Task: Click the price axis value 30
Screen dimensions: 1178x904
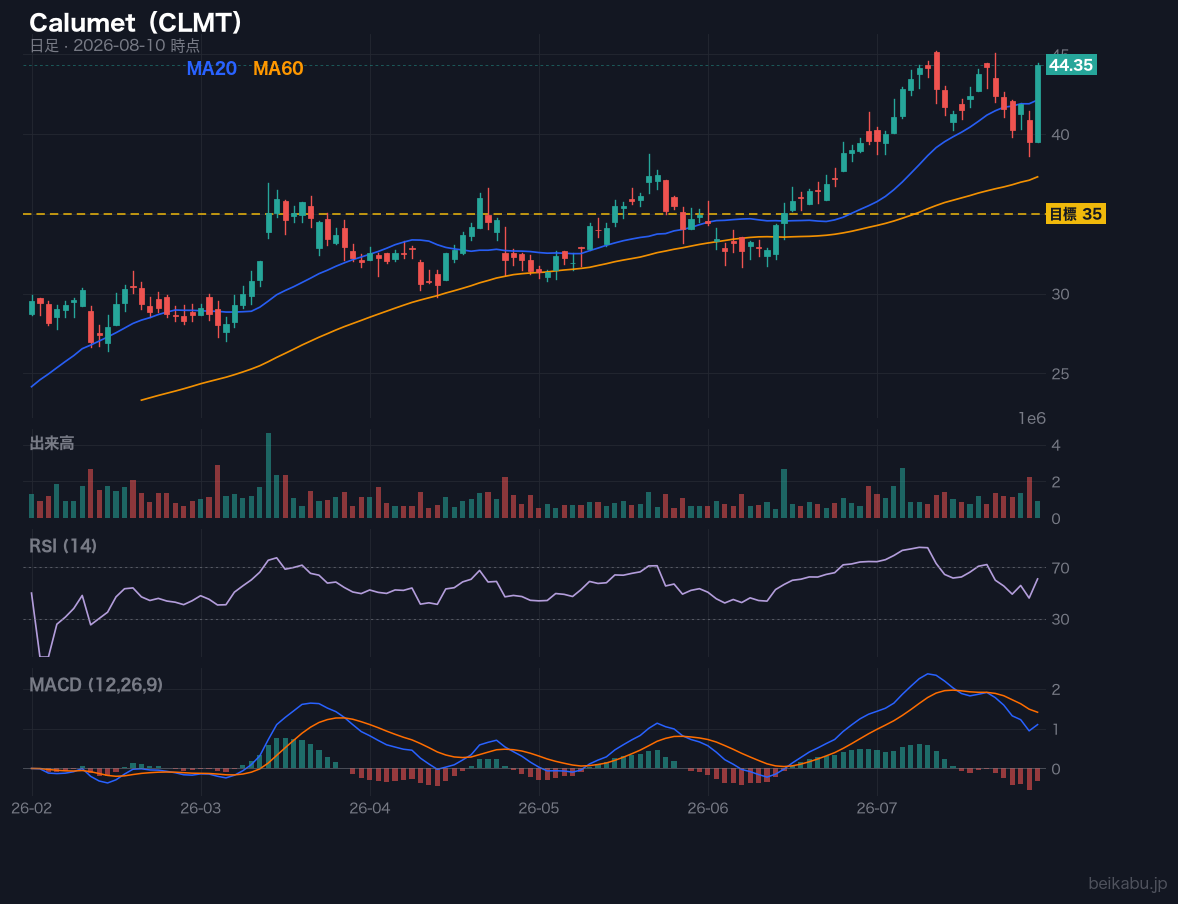Action: [x=1060, y=294]
